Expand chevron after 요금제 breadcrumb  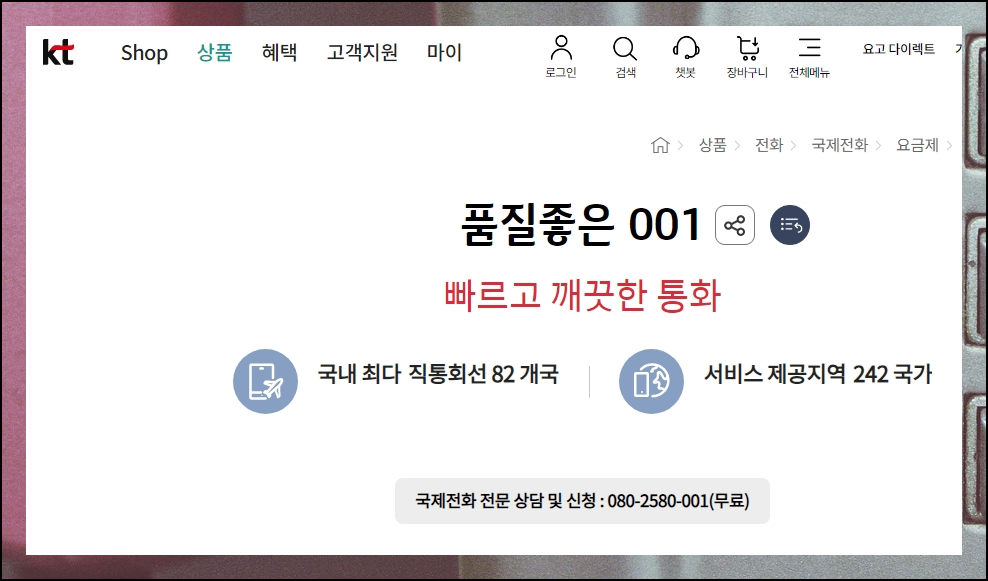point(948,146)
